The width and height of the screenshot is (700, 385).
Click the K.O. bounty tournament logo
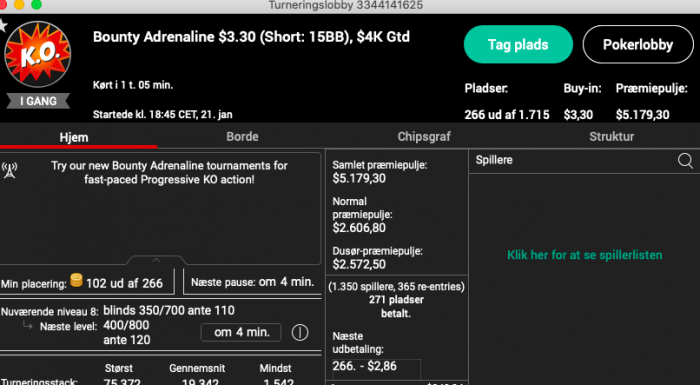(x=38, y=54)
